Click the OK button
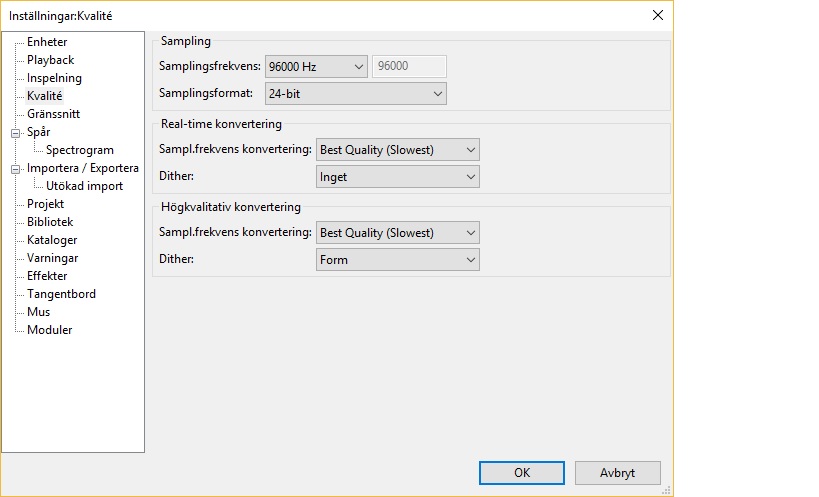This screenshot has width=819, height=497. coord(522,473)
